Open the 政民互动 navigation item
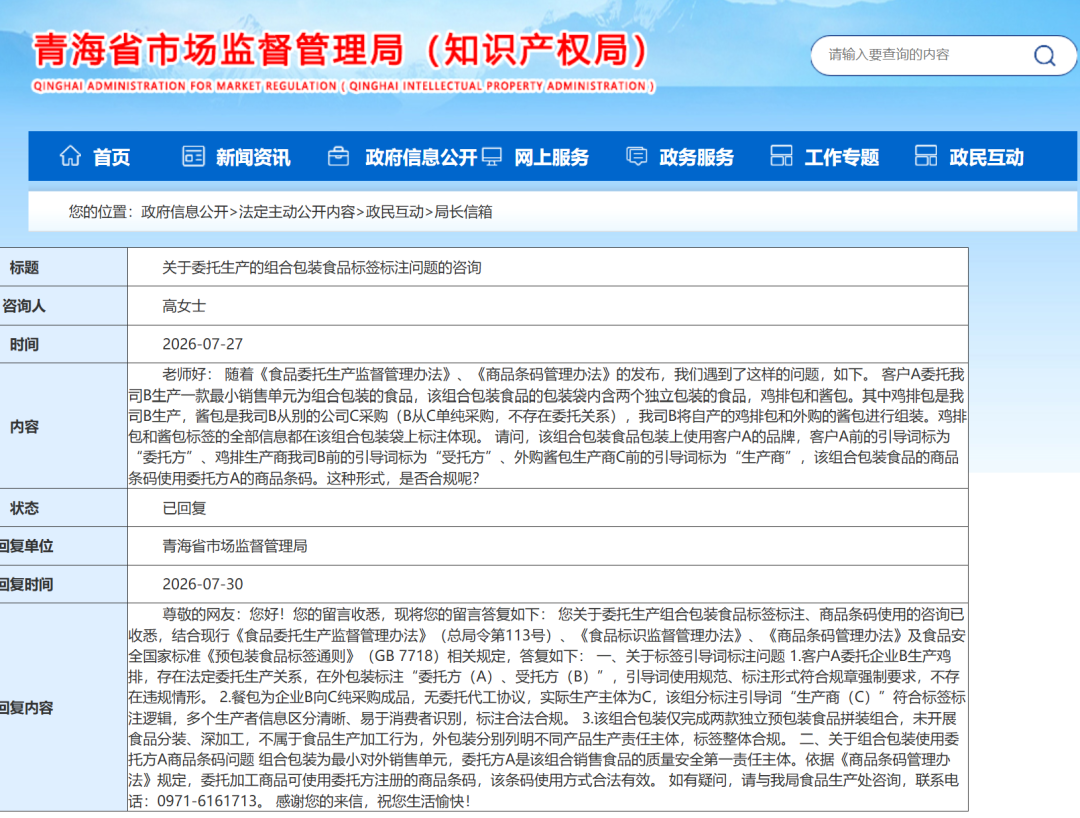 986,157
